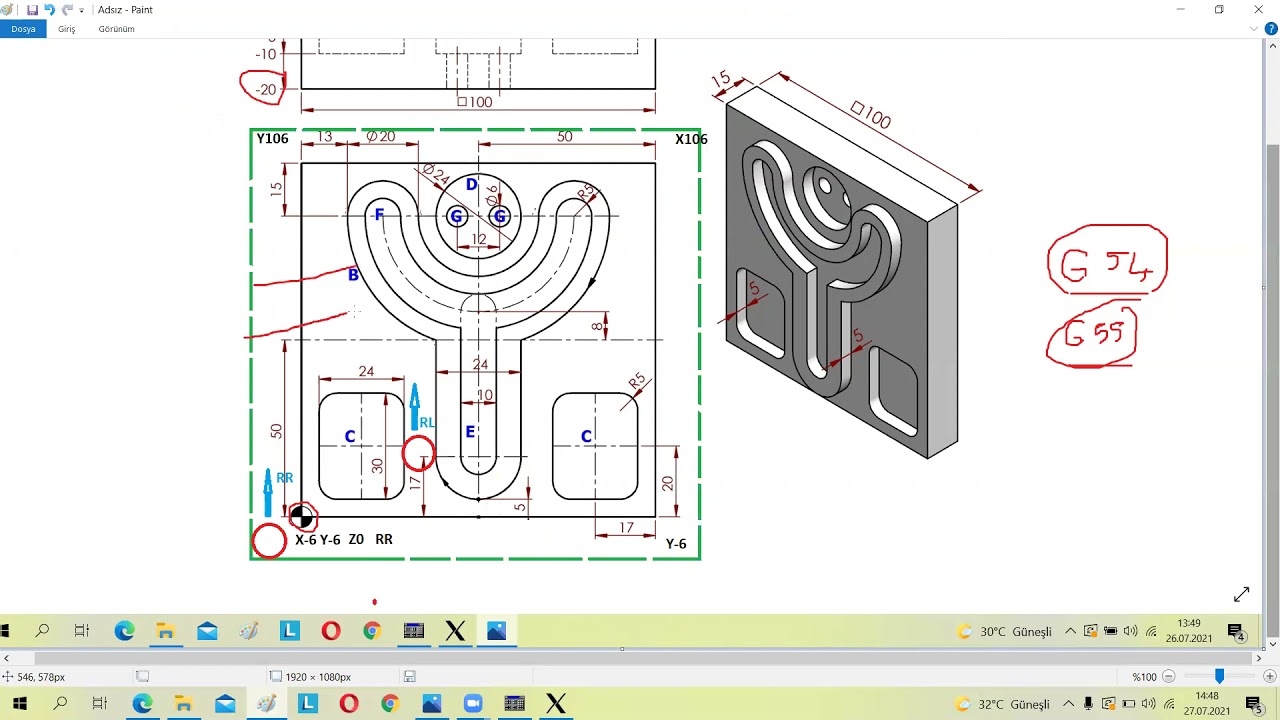Open the Customize Quick Access Toolbar dropdown
The width and height of the screenshot is (1280, 720).
[x=82, y=10]
